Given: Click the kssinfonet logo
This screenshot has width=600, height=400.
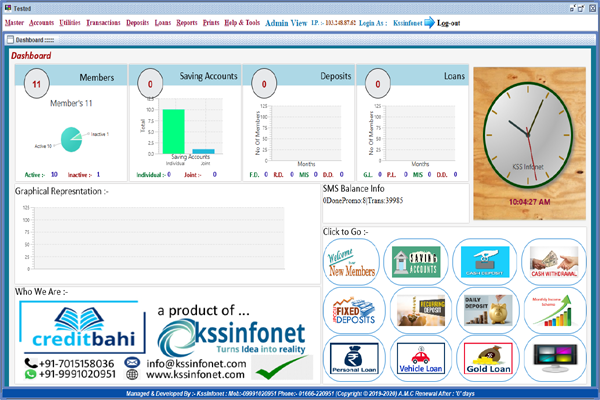Looking at the screenshot, I should [x=232, y=336].
